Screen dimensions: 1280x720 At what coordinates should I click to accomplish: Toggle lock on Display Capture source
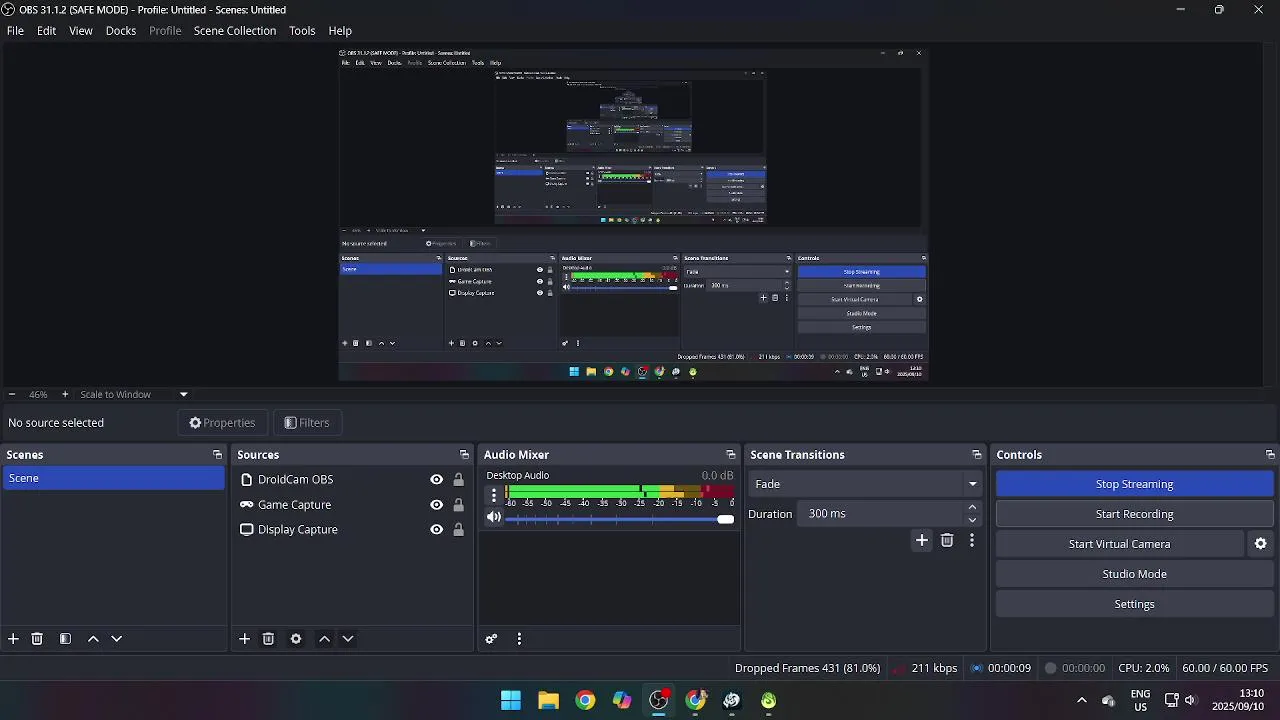[x=459, y=530]
